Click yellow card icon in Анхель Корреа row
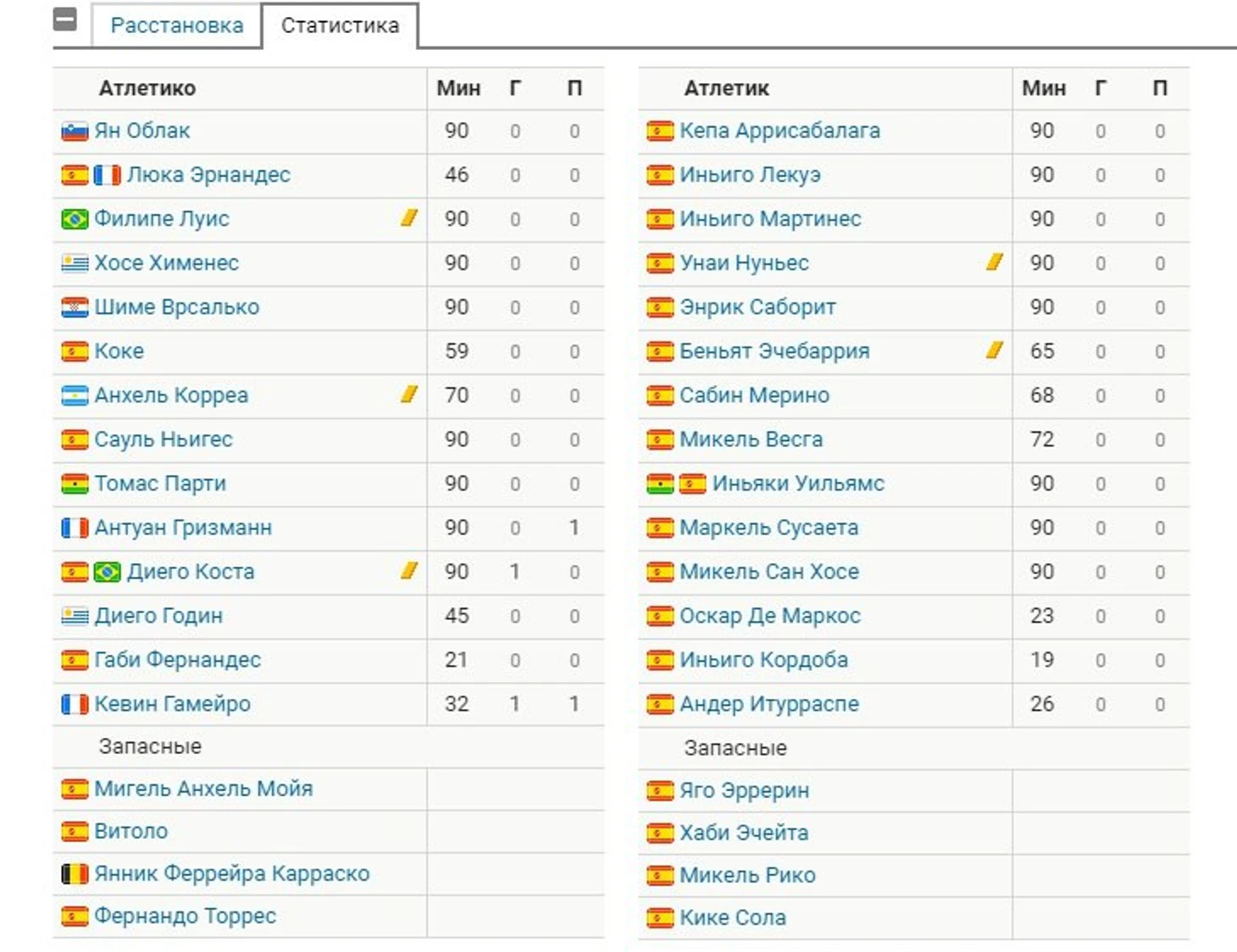 pos(409,395)
